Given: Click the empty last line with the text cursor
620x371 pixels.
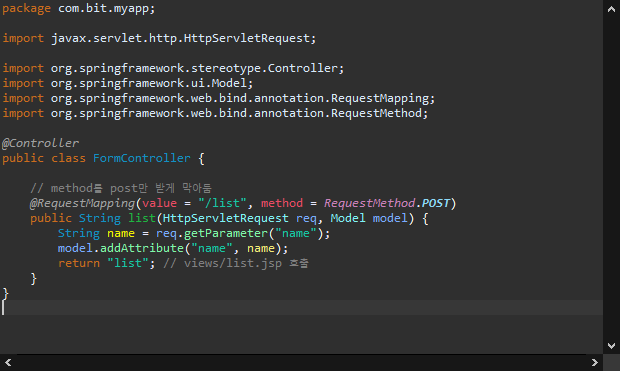Looking at the screenshot, I should click(x=301, y=307).
